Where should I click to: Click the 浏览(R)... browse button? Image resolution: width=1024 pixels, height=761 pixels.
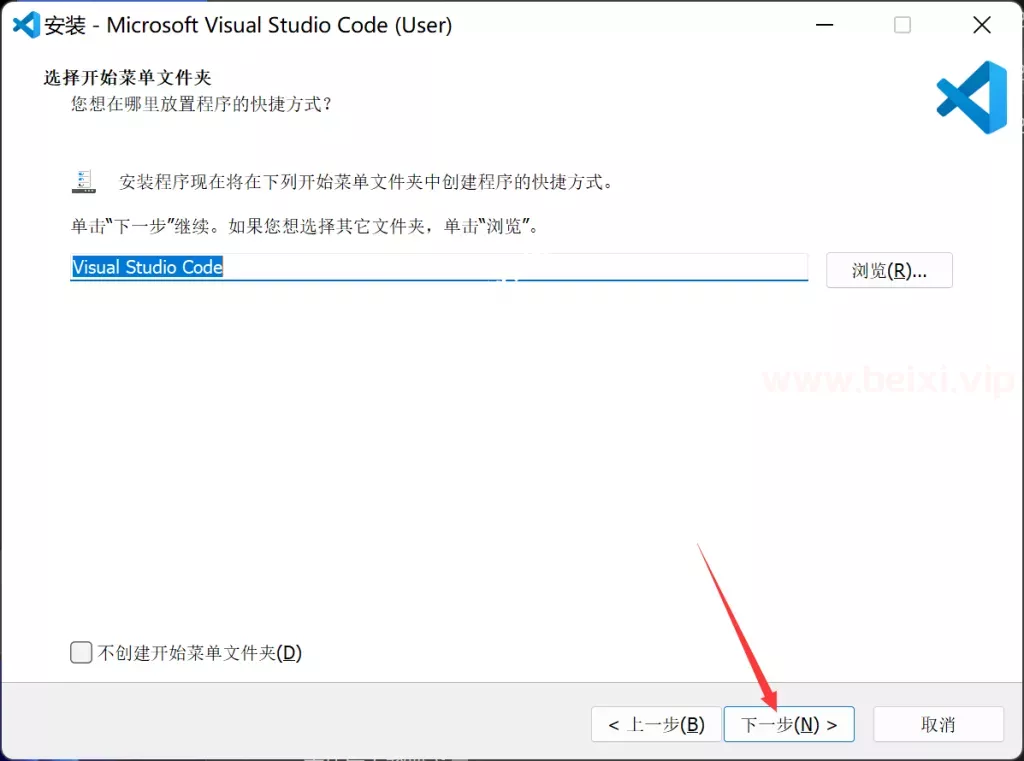(x=889, y=270)
